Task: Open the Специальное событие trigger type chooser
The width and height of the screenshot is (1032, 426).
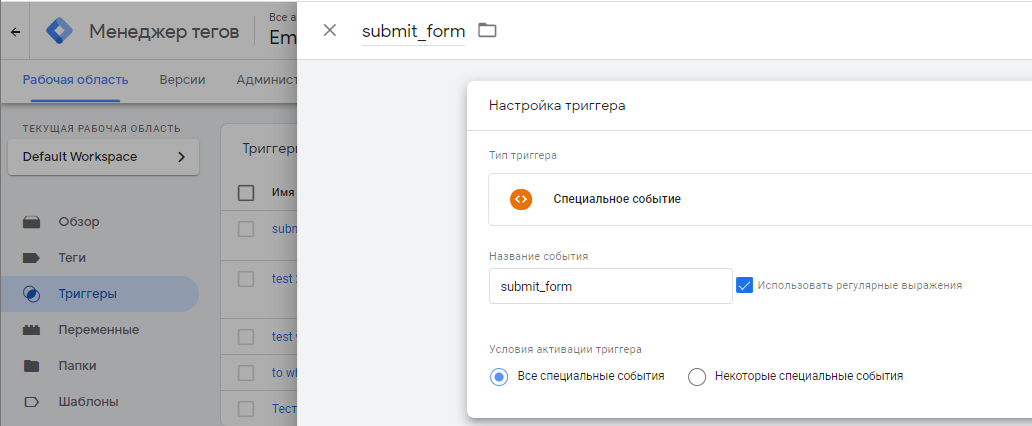Action: (760, 199)
